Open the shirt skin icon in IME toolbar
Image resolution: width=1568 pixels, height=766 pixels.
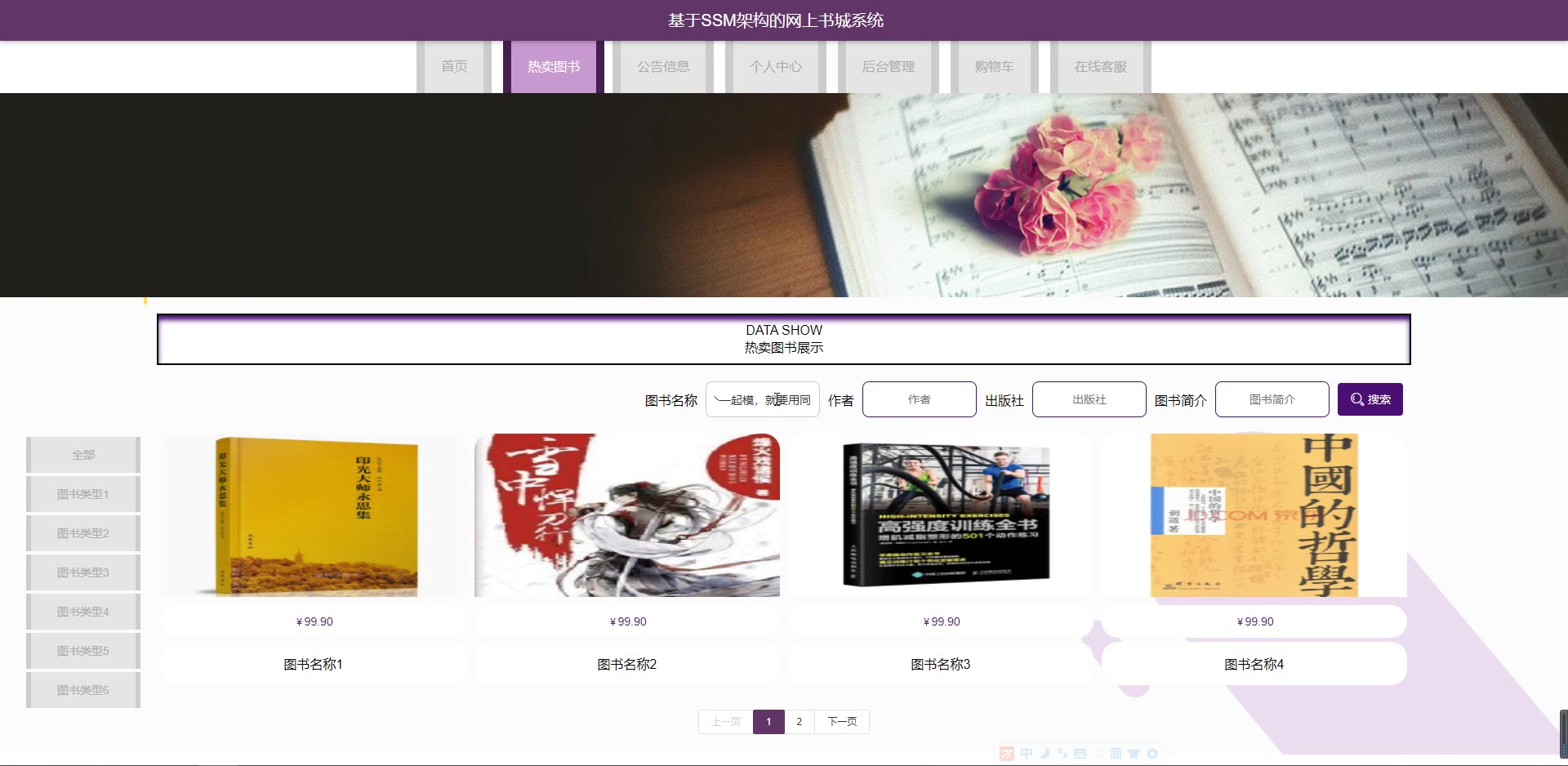tap(1134, 754)
